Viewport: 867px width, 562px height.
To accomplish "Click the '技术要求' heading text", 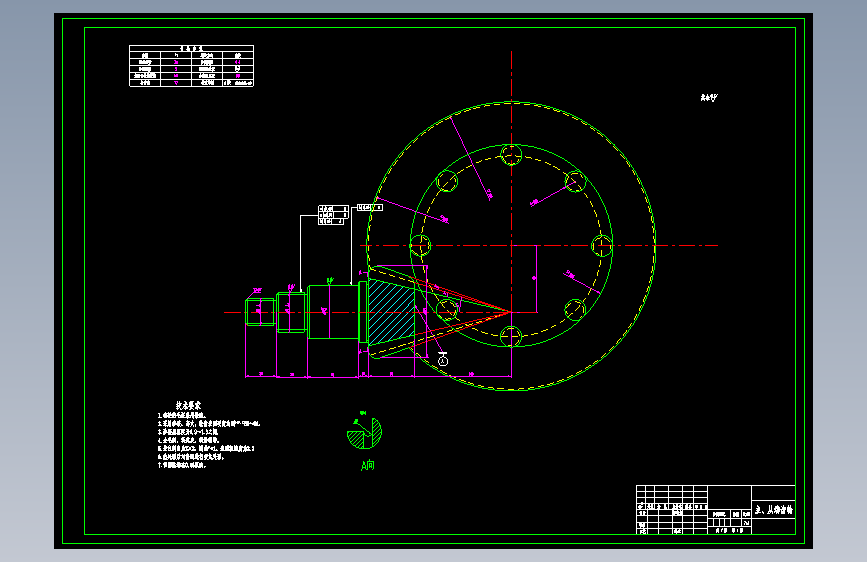I will click(189, 405).
